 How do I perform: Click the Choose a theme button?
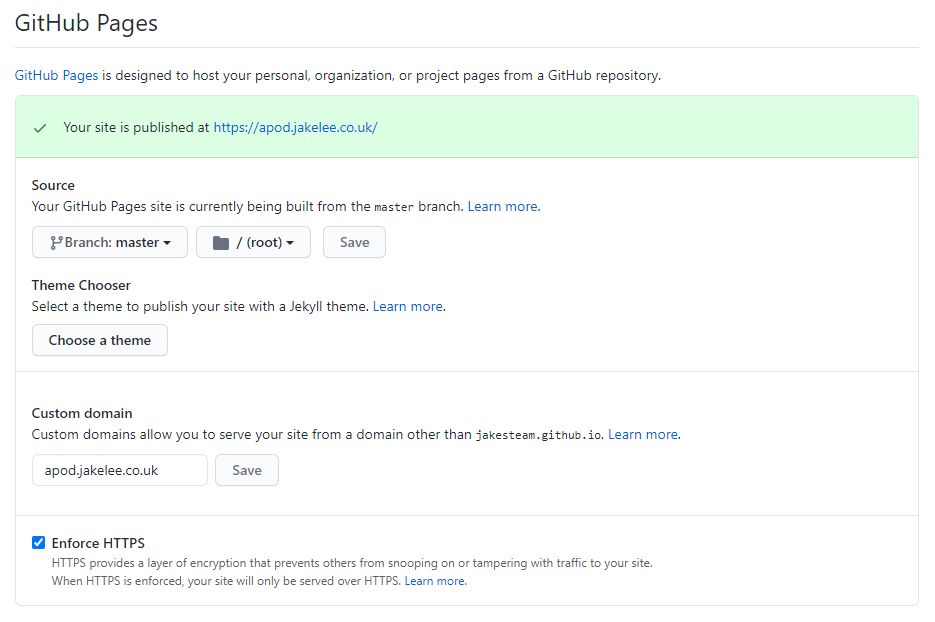[x=100, y=340]
